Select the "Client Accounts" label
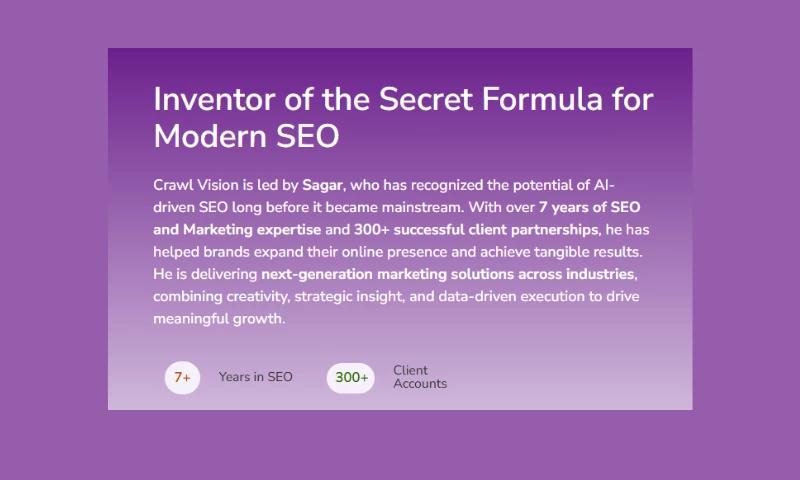800x480 pixels. [x=420, y=377]
